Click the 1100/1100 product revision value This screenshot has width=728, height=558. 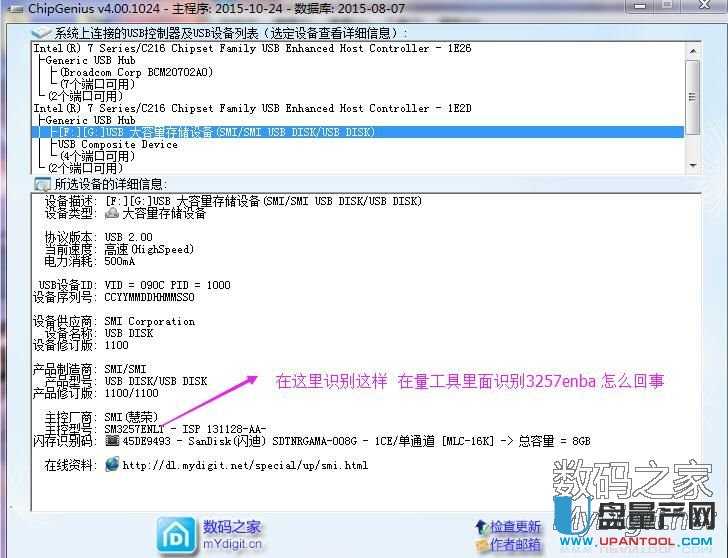[x=131, y=393]
